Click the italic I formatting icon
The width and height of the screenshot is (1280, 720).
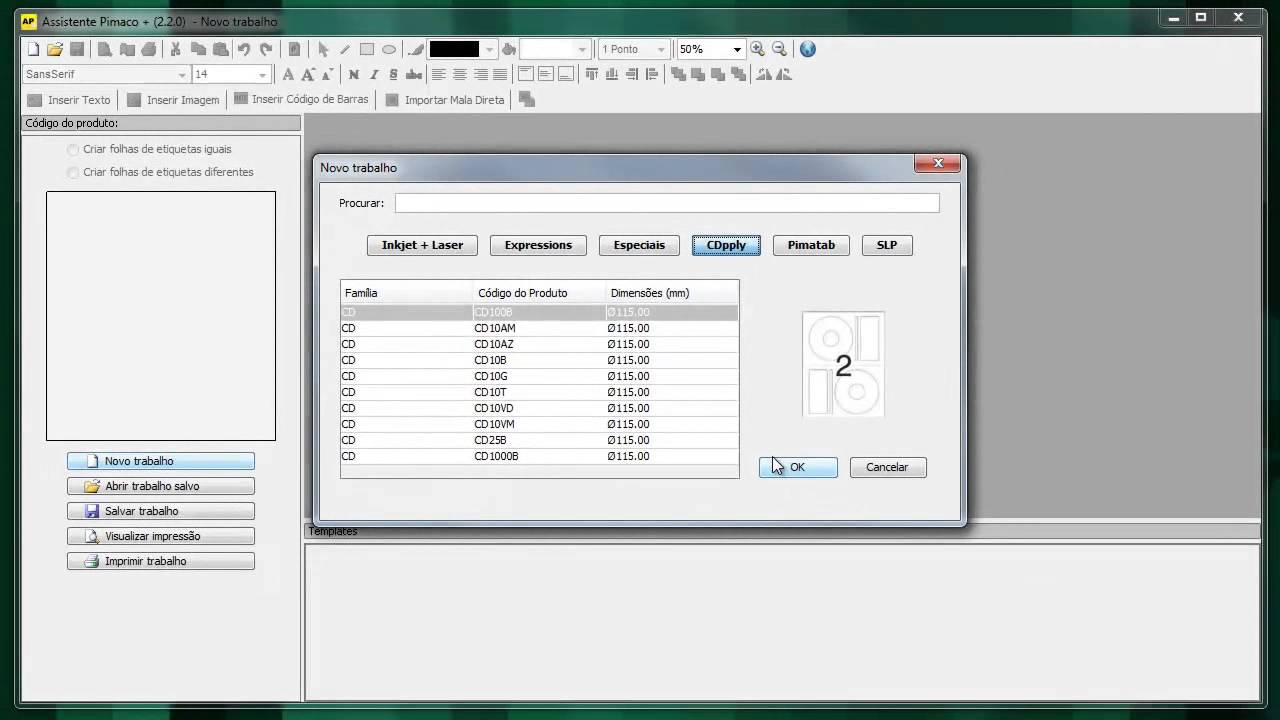click(374, 74)
